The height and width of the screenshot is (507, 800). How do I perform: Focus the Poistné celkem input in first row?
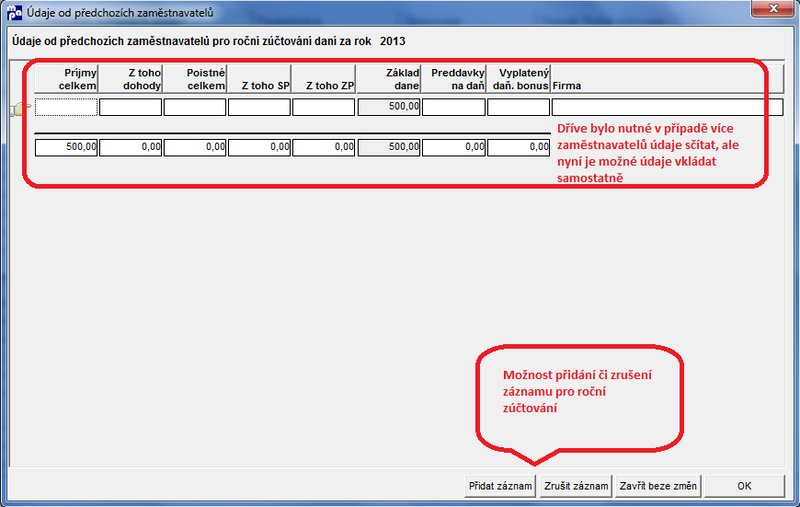click(x=195, y=107)
